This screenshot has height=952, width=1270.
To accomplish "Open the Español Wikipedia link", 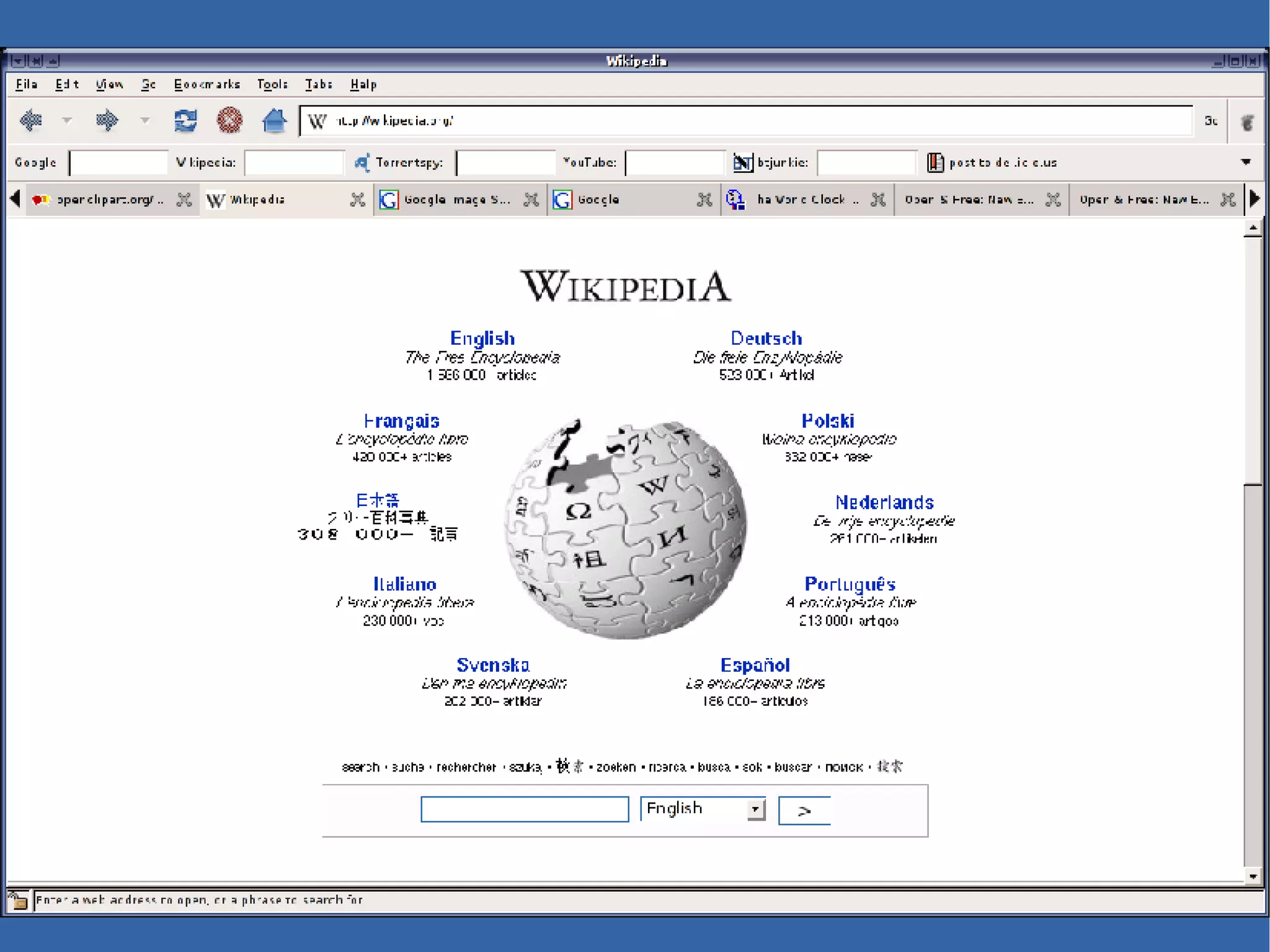I will (x=755, y=665).
